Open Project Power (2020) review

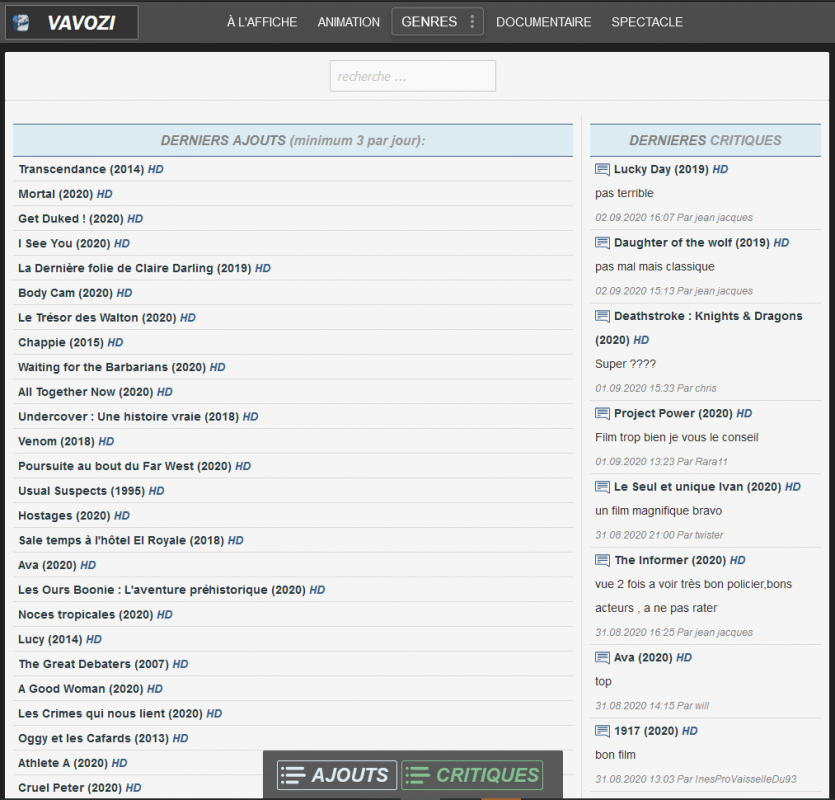pyautogui.click(x=683, y=413)
